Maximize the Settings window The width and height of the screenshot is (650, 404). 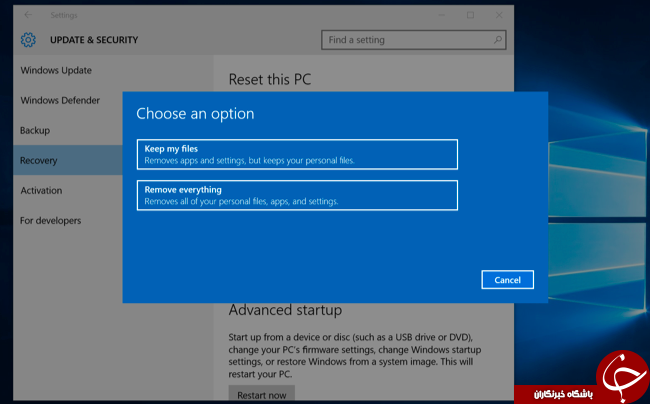point(470,15)
